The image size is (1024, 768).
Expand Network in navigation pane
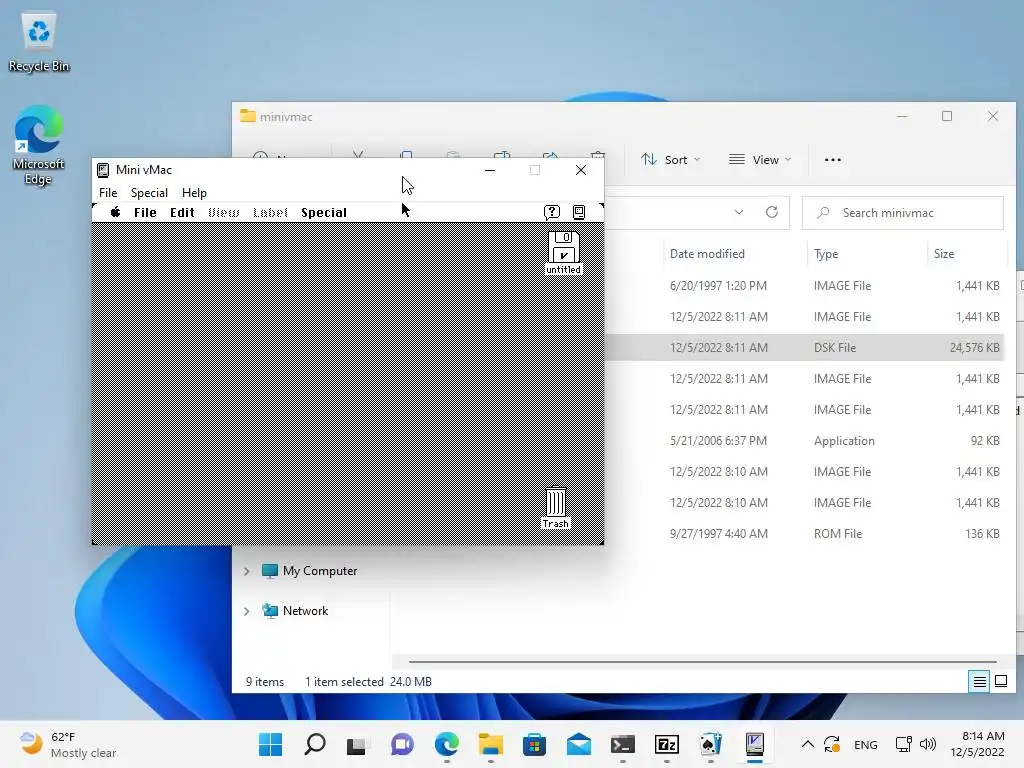(246, 611)
